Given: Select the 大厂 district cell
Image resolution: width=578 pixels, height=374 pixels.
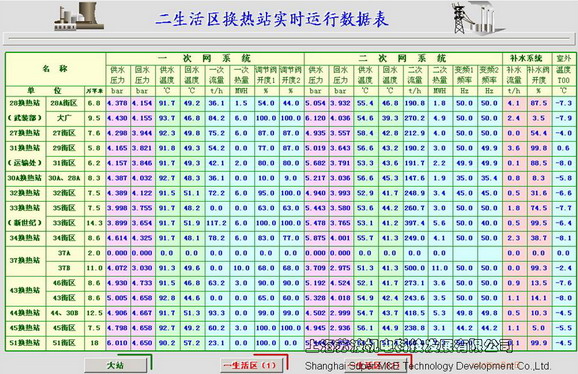Looking at the screenshot, I should (x=64, y=118).
